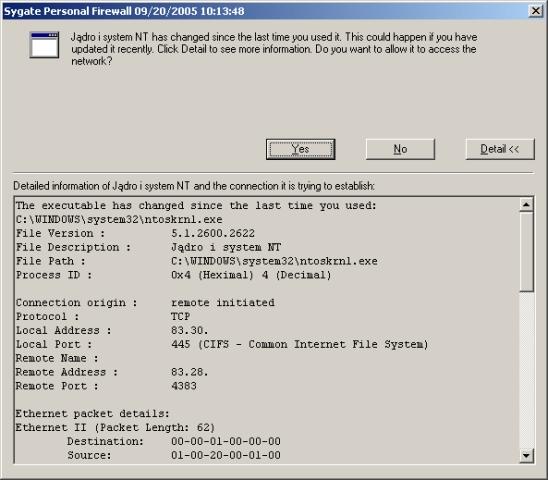The width and height of the screenshot is (548, 480).
Task: Click the Destination MAC address 00-00-01-00-00-00
Action: click(x=226, y=442)
